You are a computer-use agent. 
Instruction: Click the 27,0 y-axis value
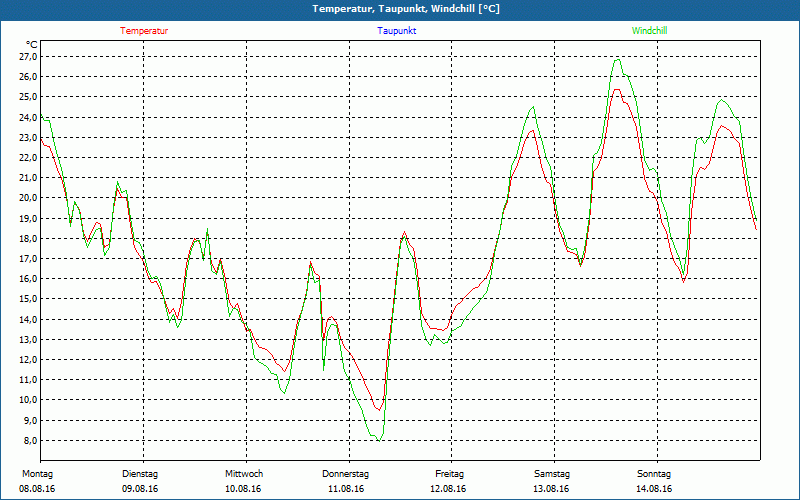coord(28,56)
